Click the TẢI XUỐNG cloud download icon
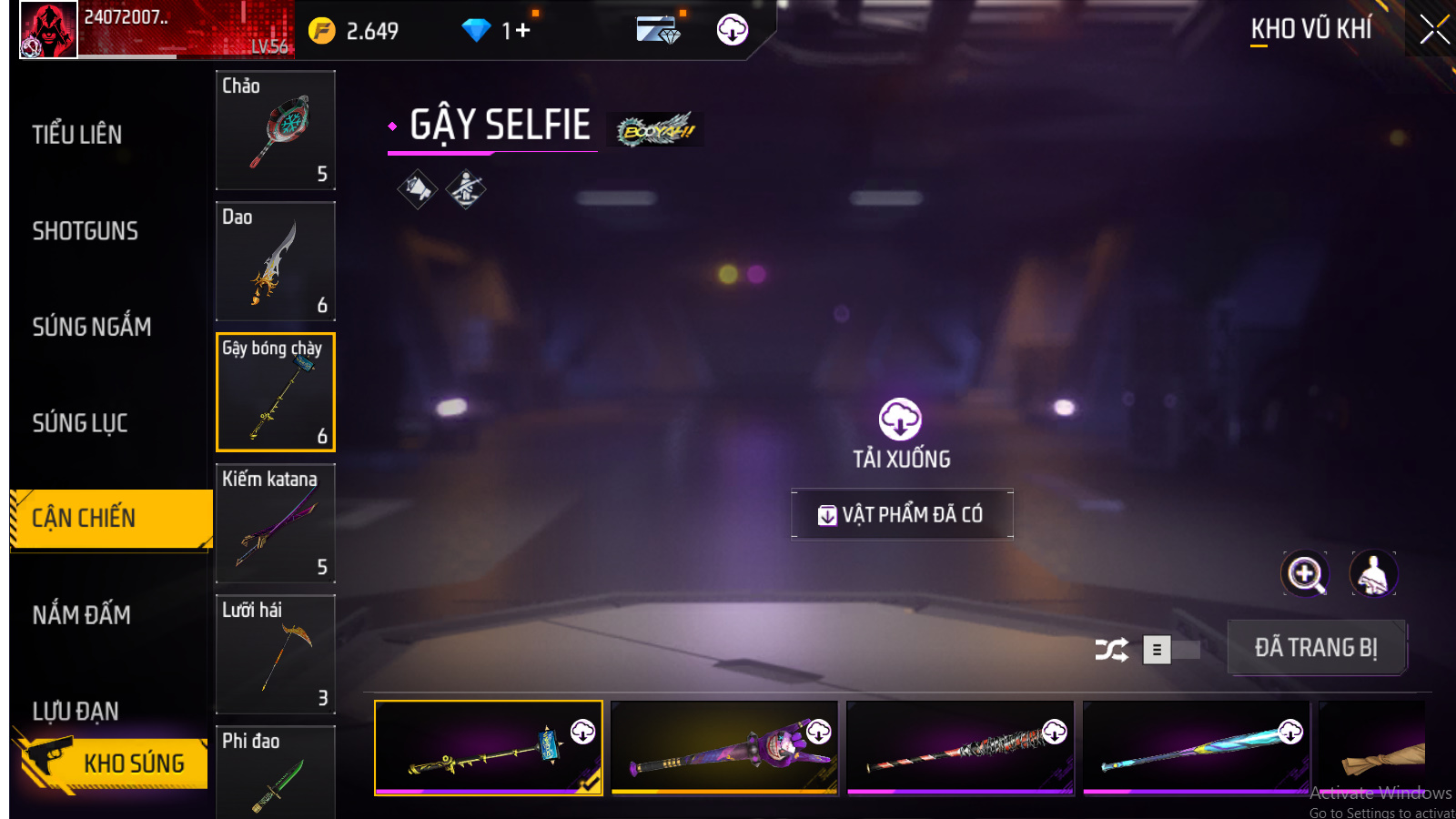The image size is (1456, 819). (x=900, y=420)
